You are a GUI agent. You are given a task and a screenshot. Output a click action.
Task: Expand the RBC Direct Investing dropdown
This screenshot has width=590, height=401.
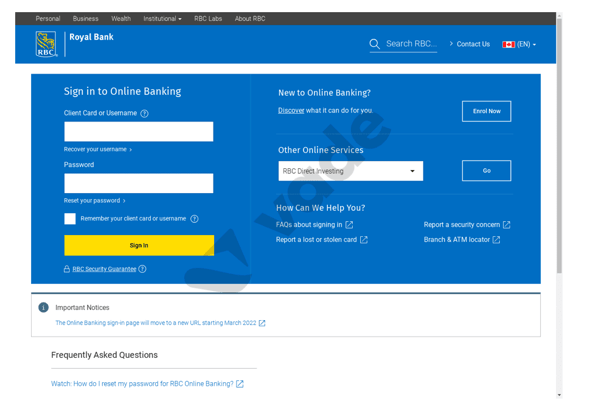[x=350, y=171]
